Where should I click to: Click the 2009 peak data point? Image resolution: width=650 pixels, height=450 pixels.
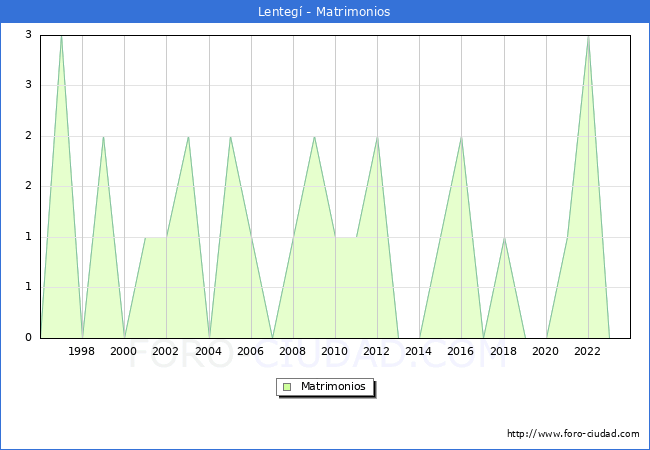coord(315,137)
